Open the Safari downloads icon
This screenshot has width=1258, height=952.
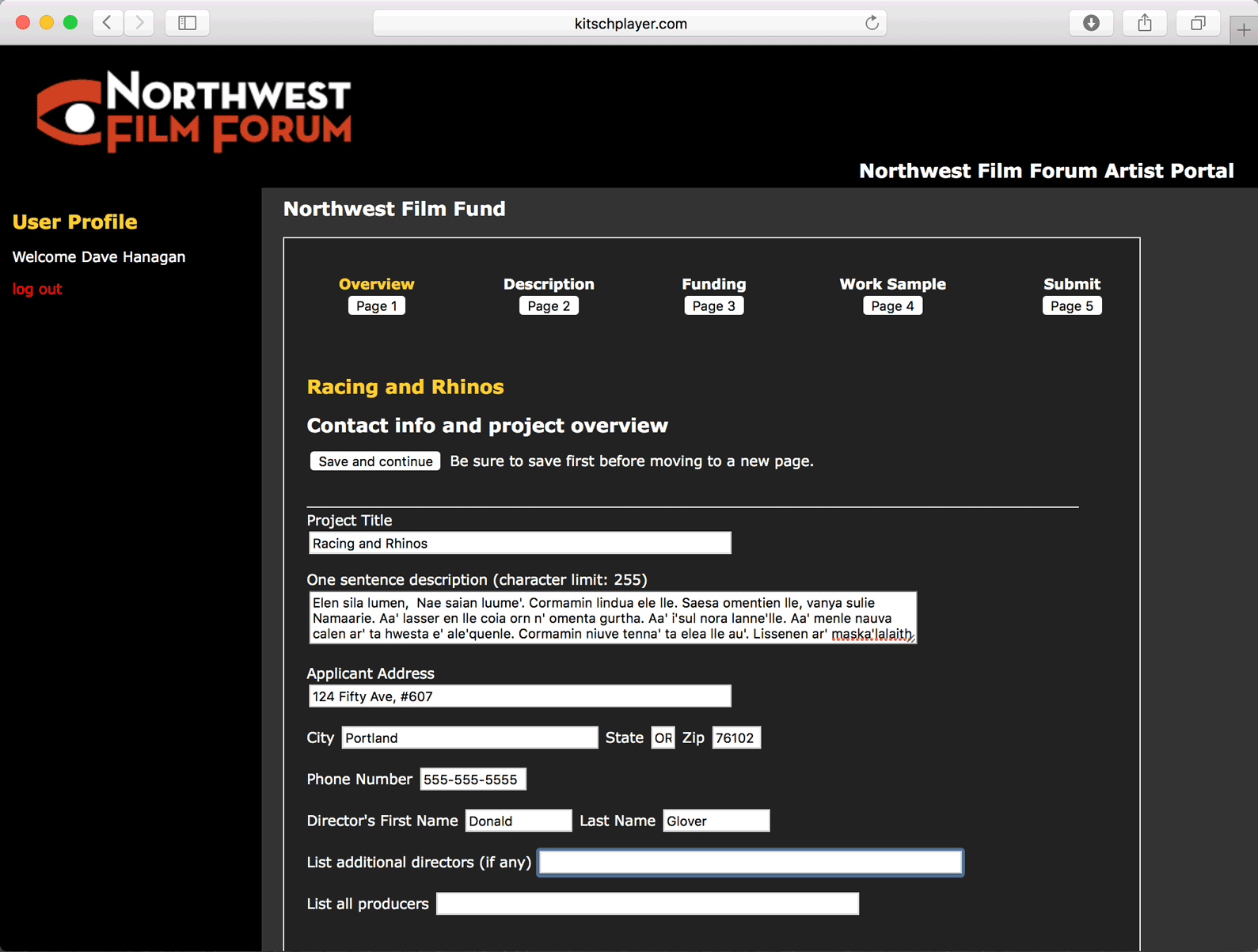(1091, 23)
